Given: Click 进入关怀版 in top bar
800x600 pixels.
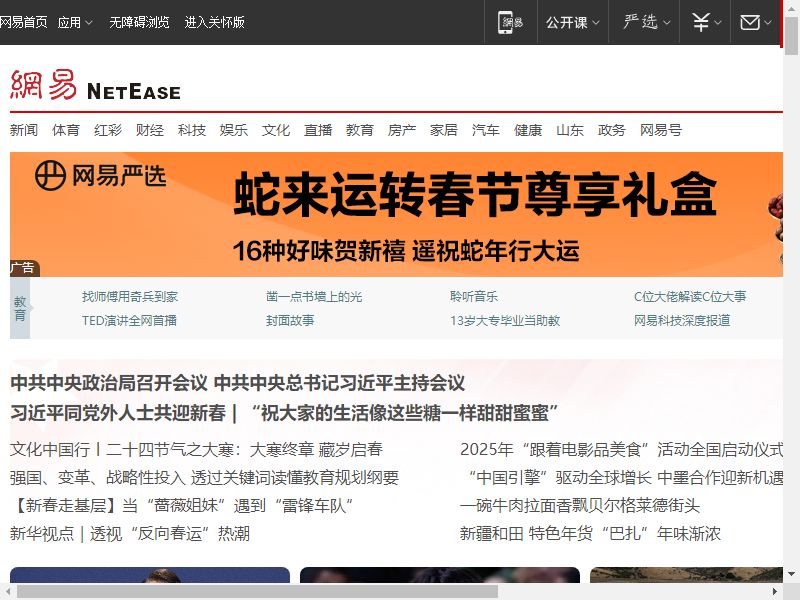Looking at the screenshot, I should point(214,22).
